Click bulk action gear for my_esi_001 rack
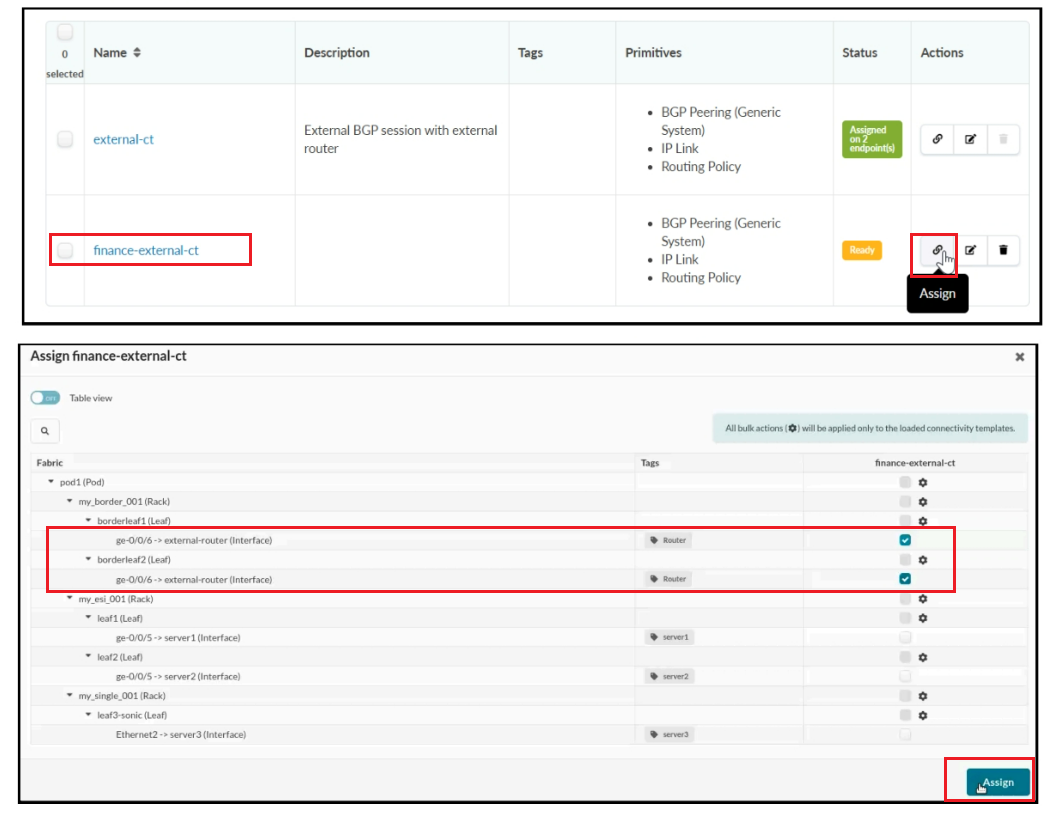1050x814 pixels. (x=923, y=599)
